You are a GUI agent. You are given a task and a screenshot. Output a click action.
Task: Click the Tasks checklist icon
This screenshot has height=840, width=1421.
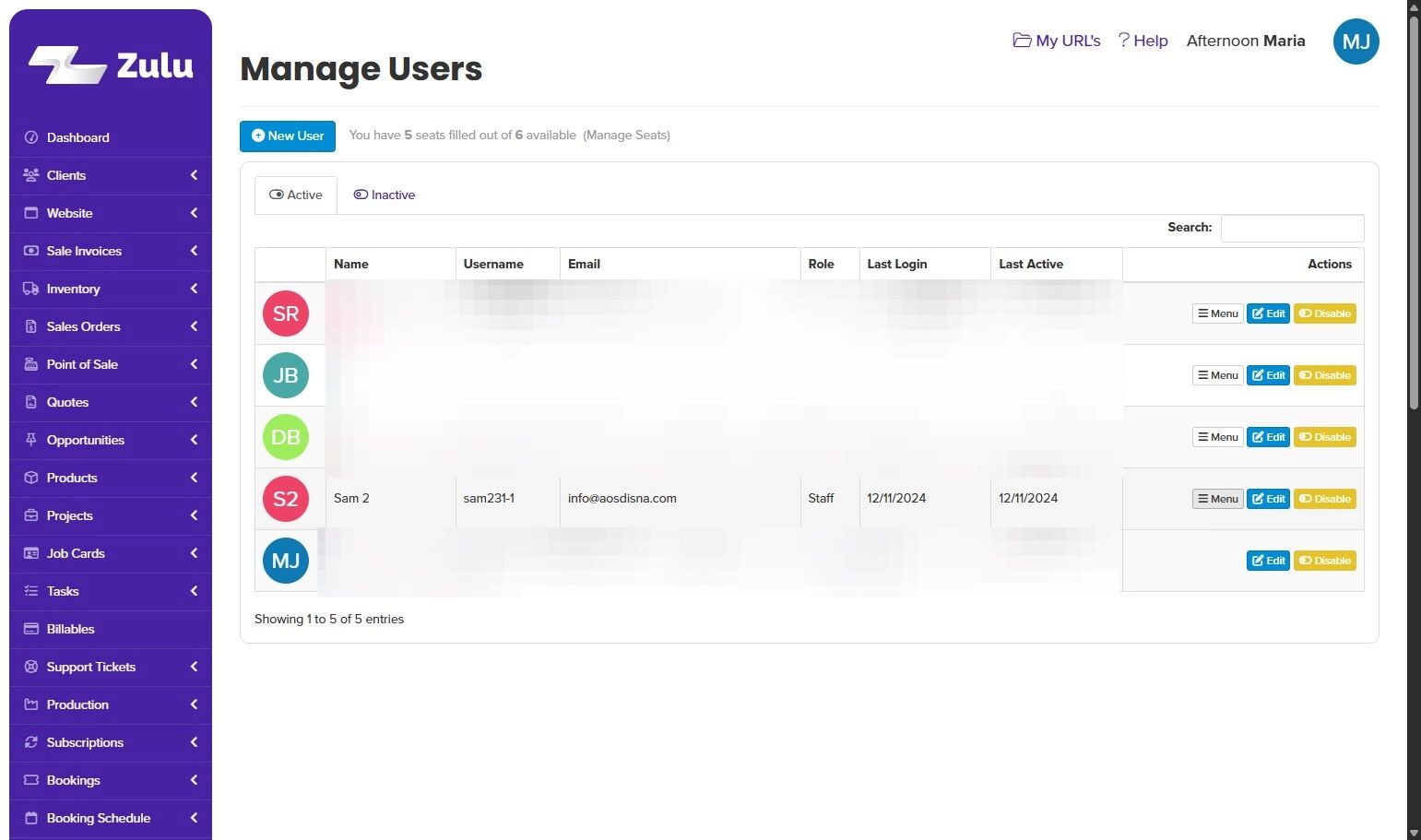(x=30, y=591)
